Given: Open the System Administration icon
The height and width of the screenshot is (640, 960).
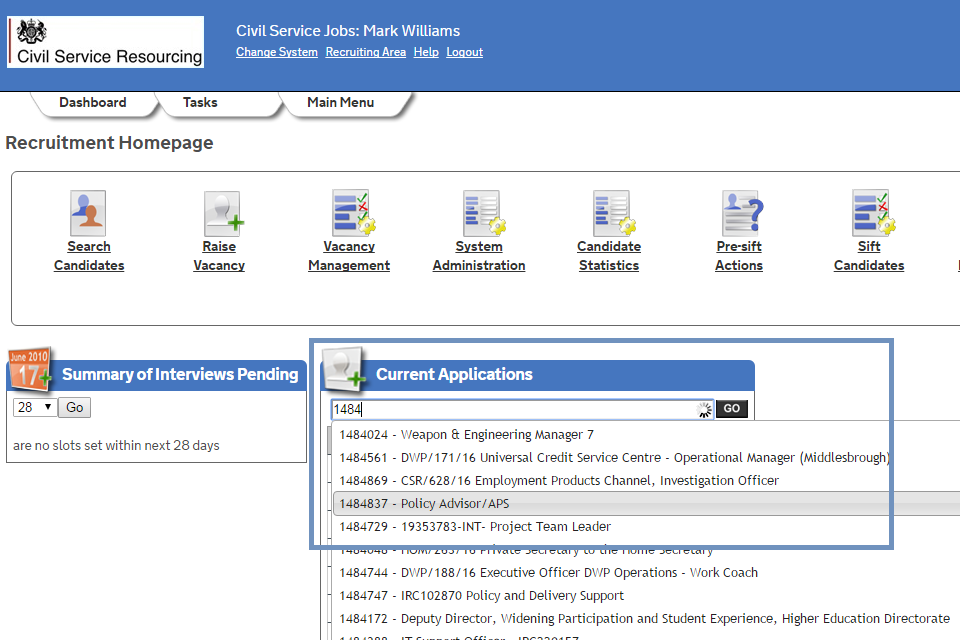Looking at the screenshot, I should 480,213.
